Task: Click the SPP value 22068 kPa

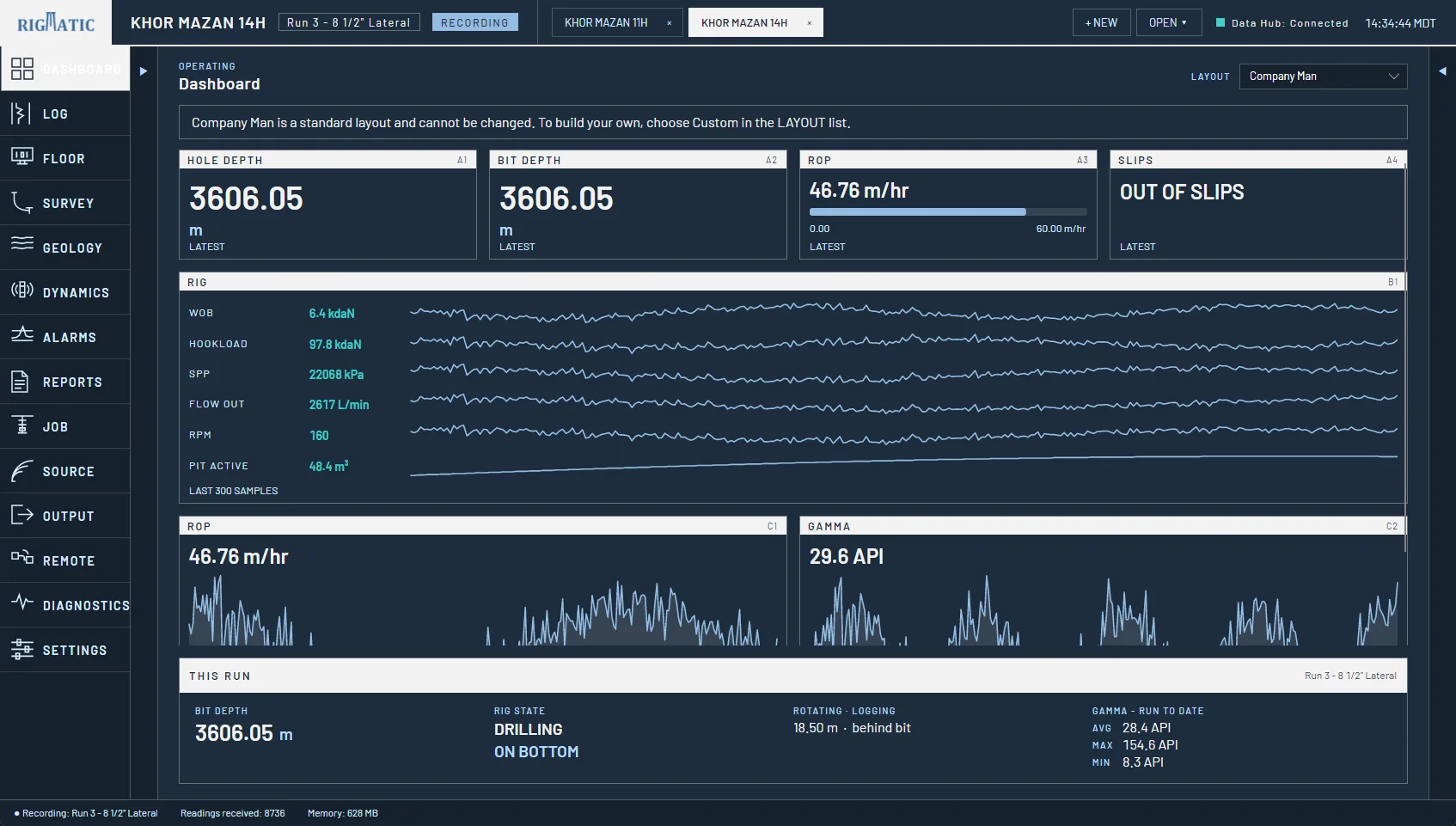Action: [336, 375]
